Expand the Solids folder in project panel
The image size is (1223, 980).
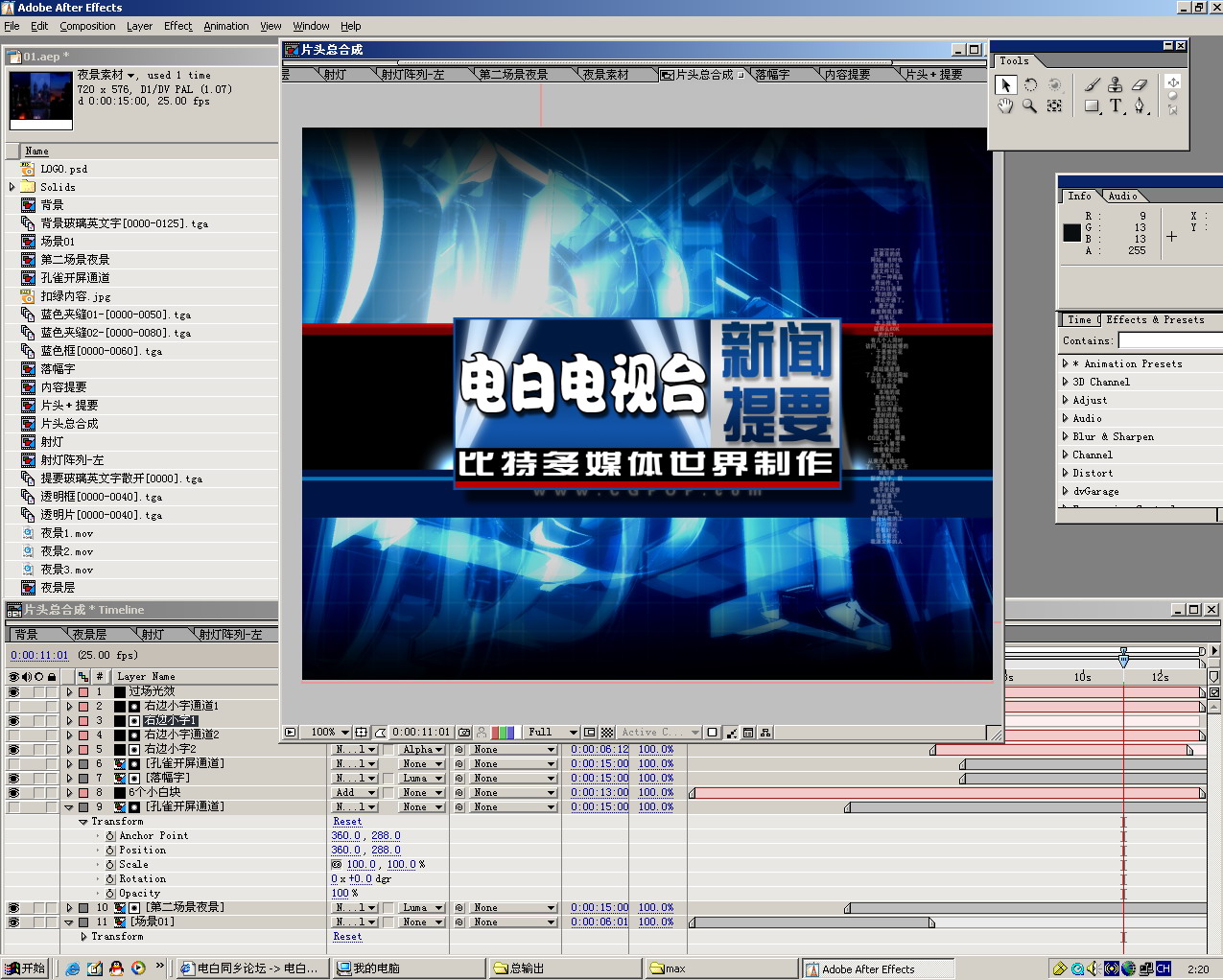tap(12, 187)
